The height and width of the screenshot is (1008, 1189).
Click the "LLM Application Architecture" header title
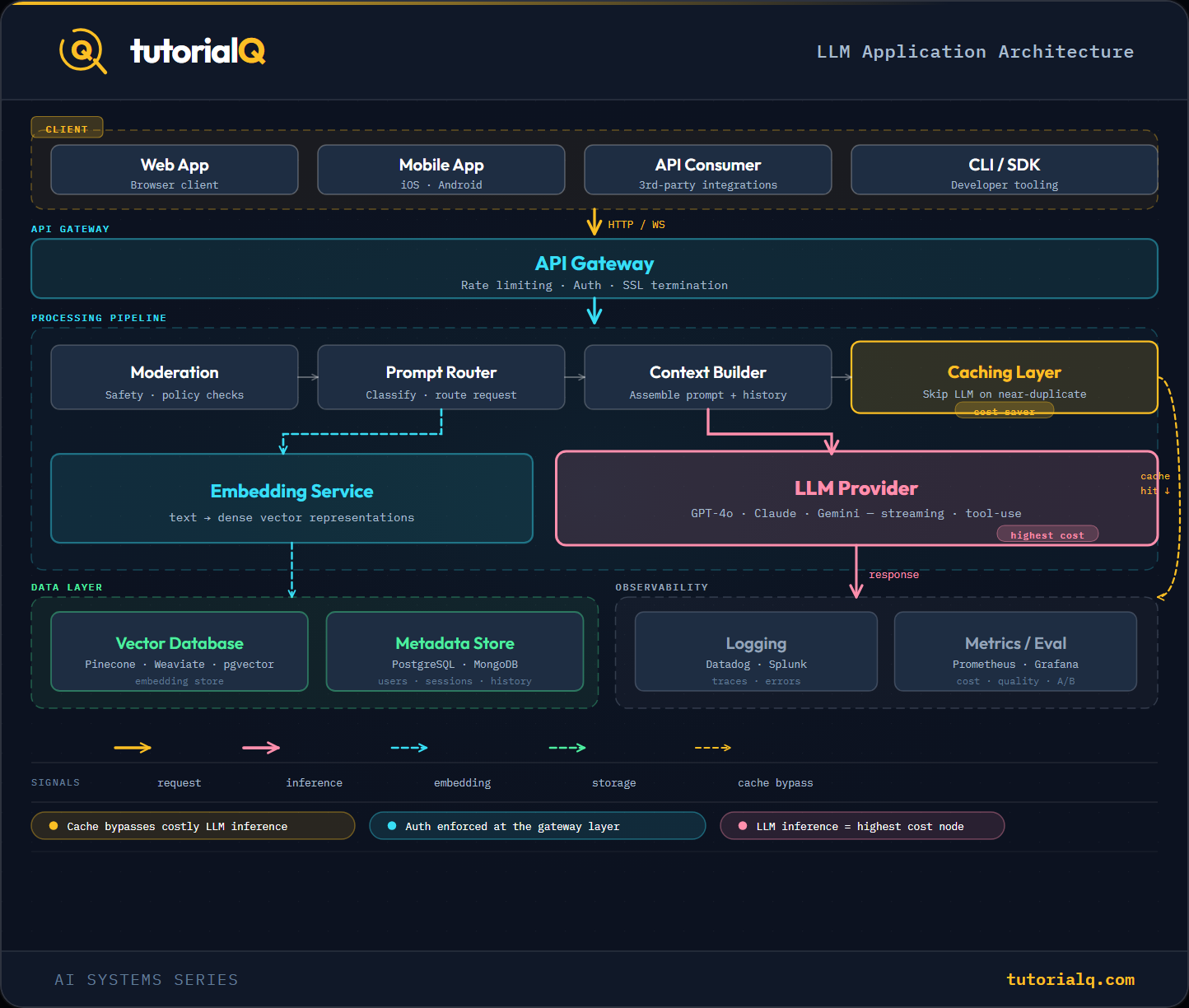coord(975,51)
